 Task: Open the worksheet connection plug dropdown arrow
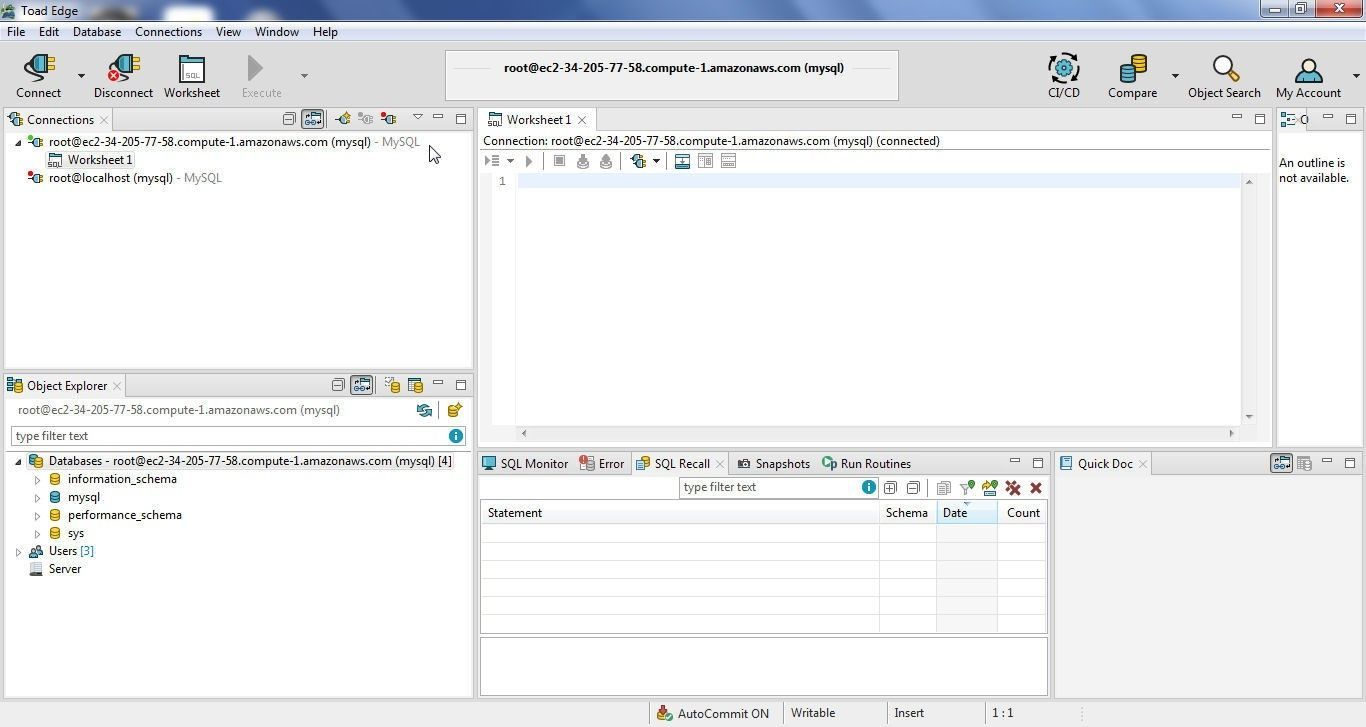coord(656,161)
